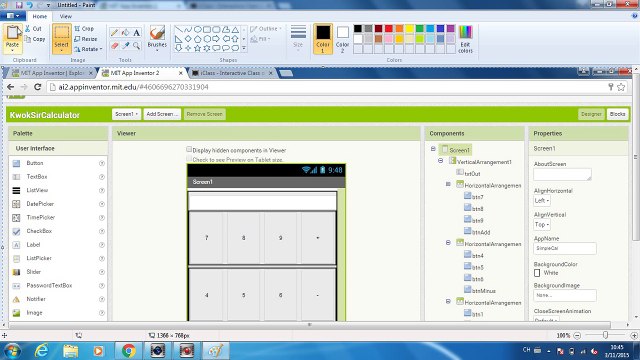The image size is (640, 360).
Task: Open Edit colors palette
Action: 465,39
